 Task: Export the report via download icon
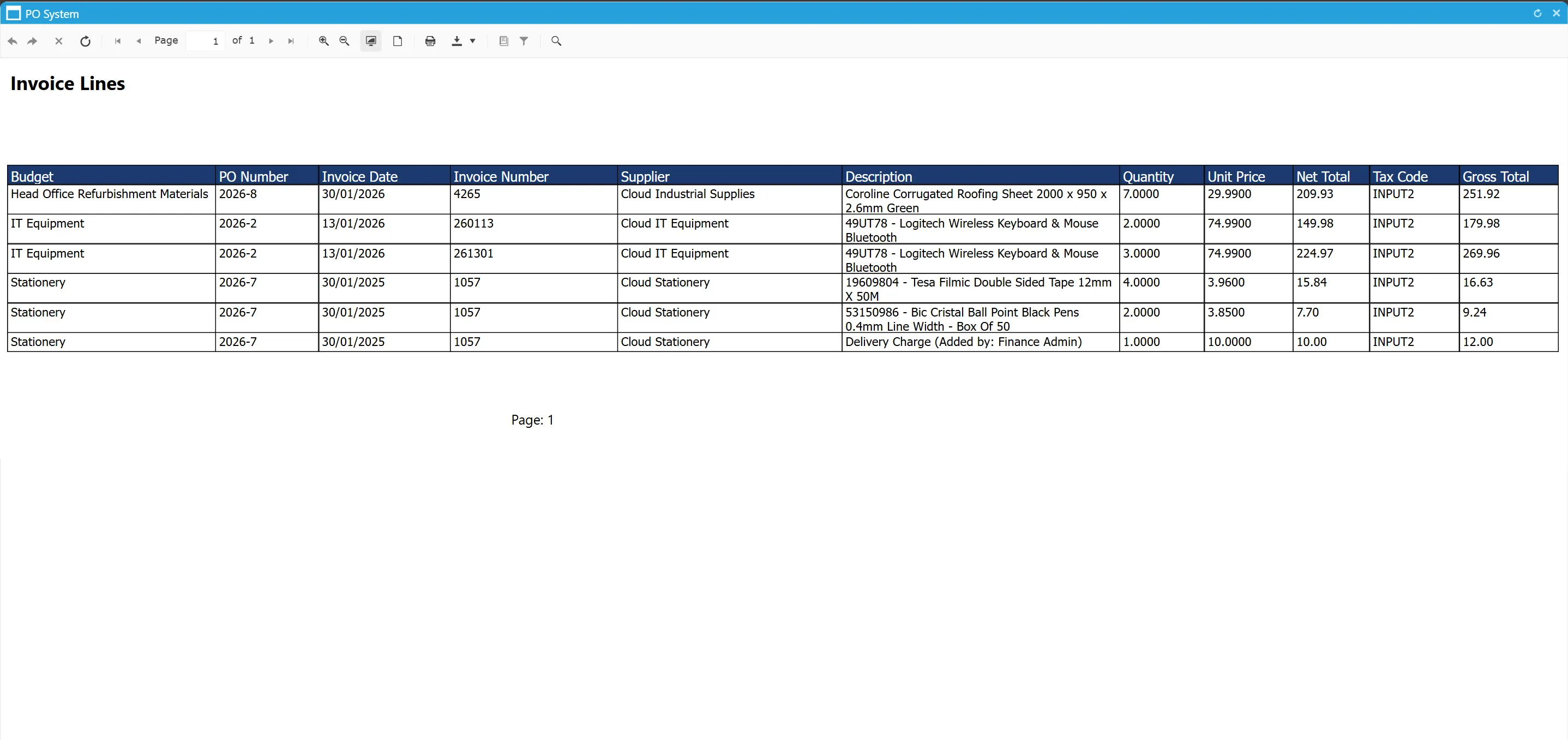(456, 41)
